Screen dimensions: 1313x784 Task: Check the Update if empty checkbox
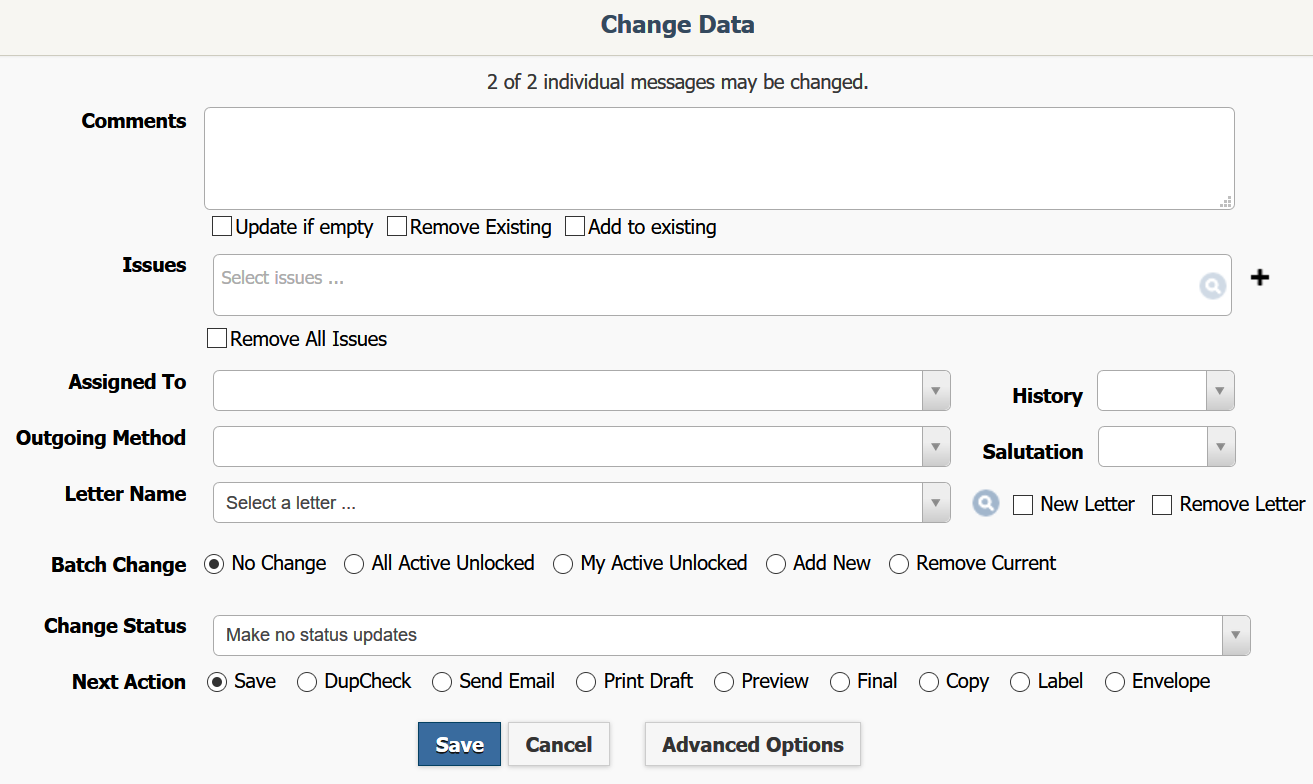coord(222,227)
